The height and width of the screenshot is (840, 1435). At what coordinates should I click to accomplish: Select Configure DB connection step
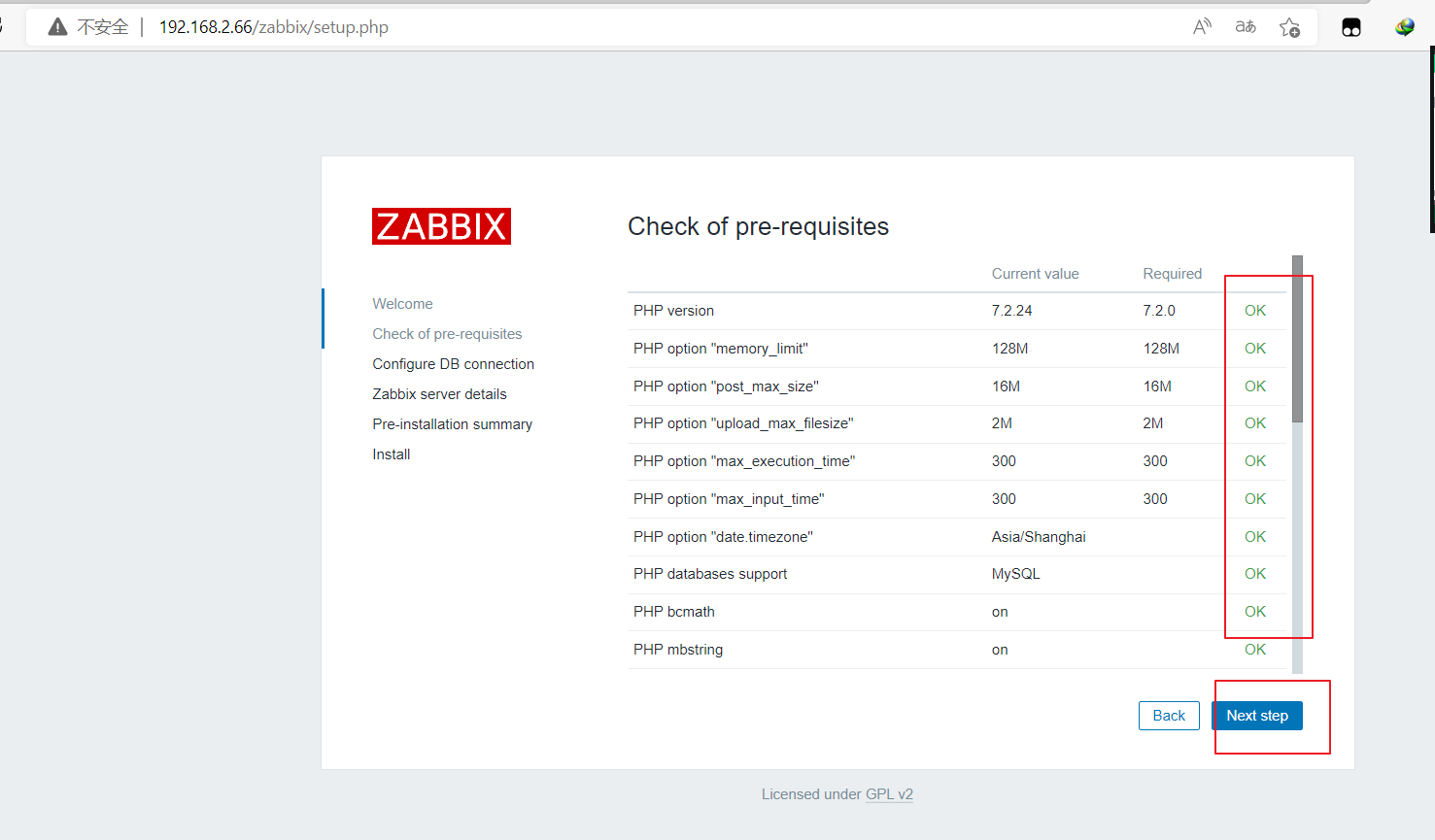(x=453, y=364)
